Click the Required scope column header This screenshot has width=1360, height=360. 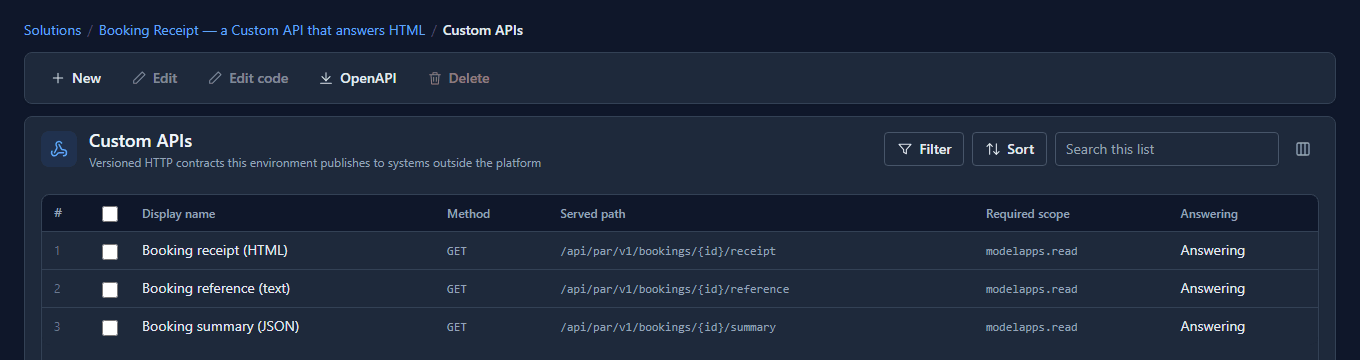(1027, 214)
